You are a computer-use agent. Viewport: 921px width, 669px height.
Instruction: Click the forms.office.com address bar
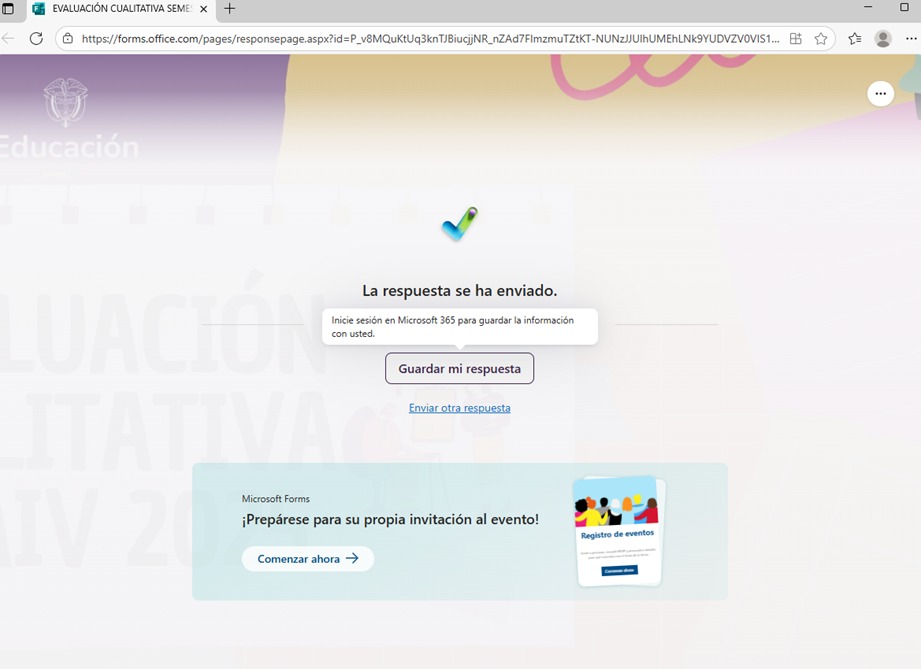(x=430, y=39)
